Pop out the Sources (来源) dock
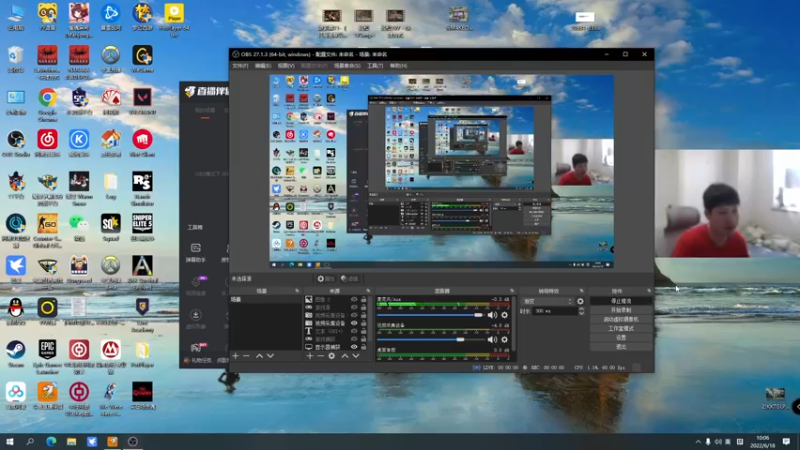Screen dimensions: 800x450 [368, 291]
